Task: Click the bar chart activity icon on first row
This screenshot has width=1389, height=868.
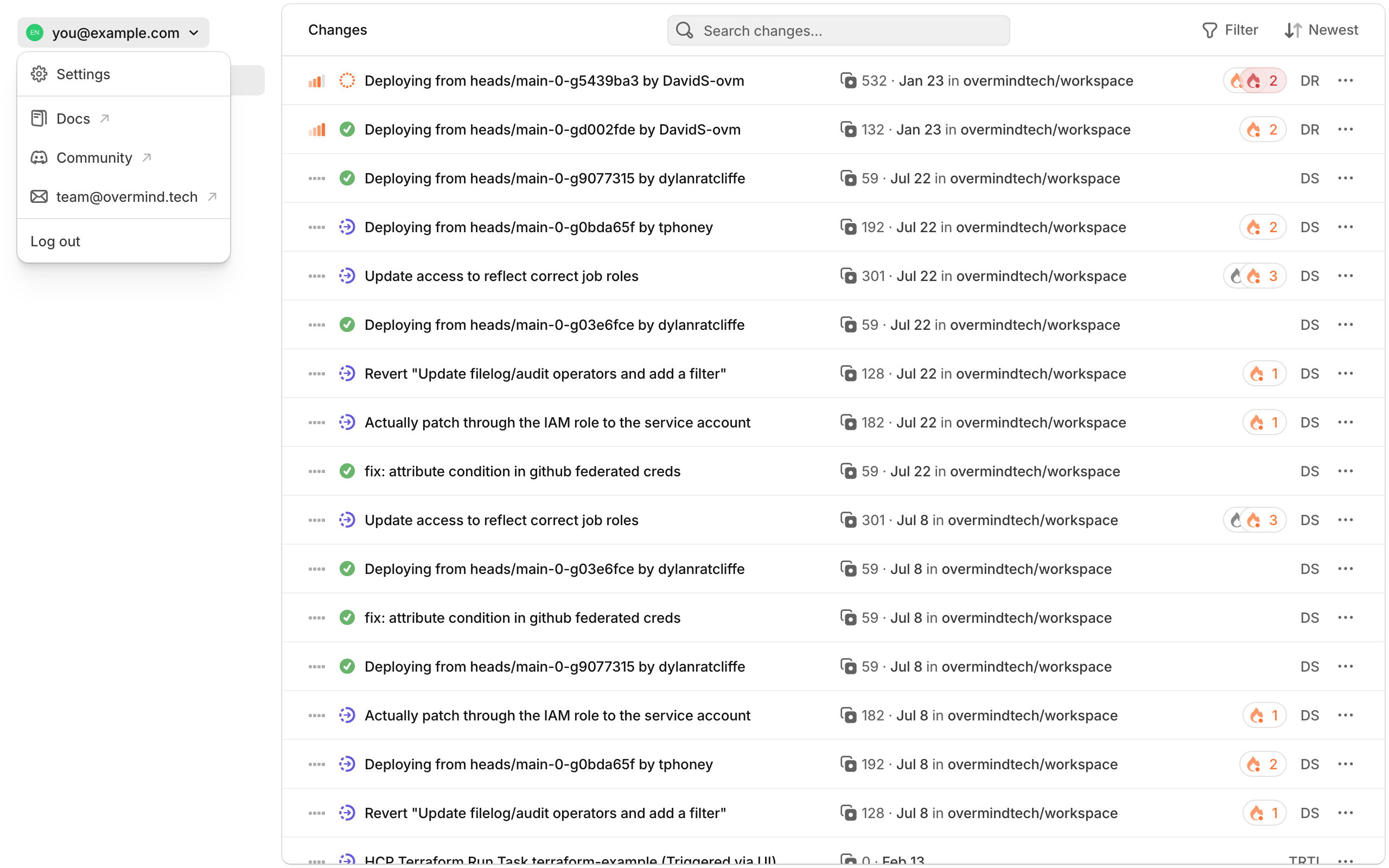Action: [316, 80]
